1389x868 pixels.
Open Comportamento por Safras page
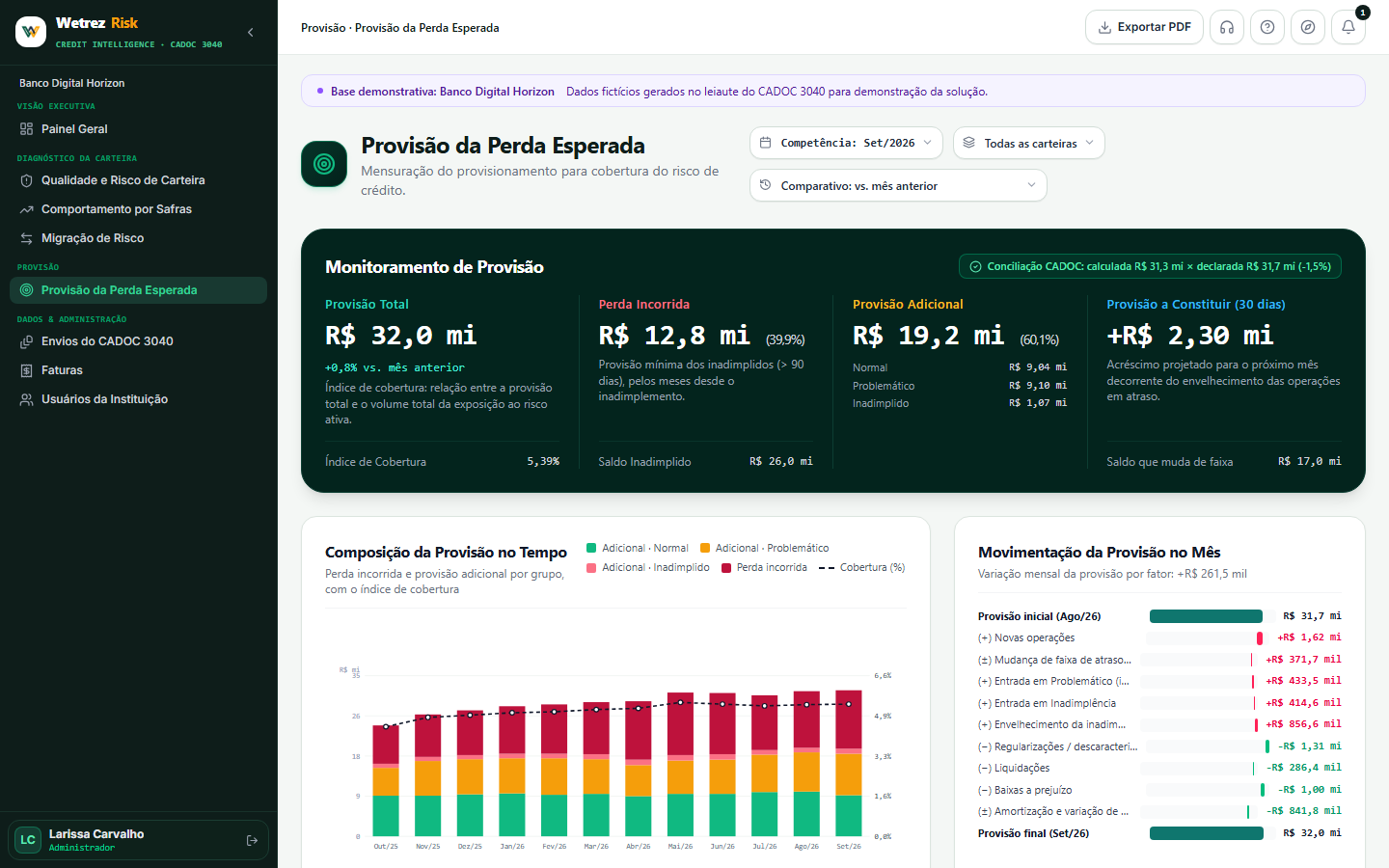point(138,209)
